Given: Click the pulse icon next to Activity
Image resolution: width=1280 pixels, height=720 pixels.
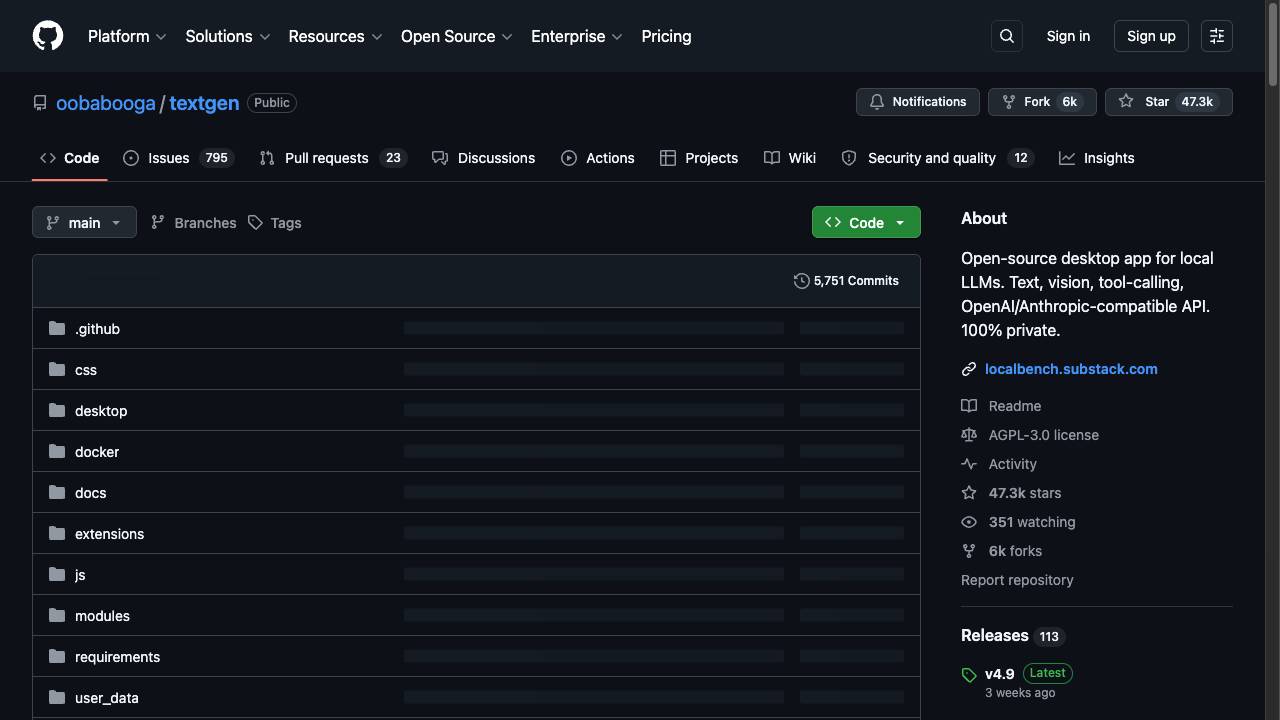Looking at the screenshot, I should click(969, 464).
